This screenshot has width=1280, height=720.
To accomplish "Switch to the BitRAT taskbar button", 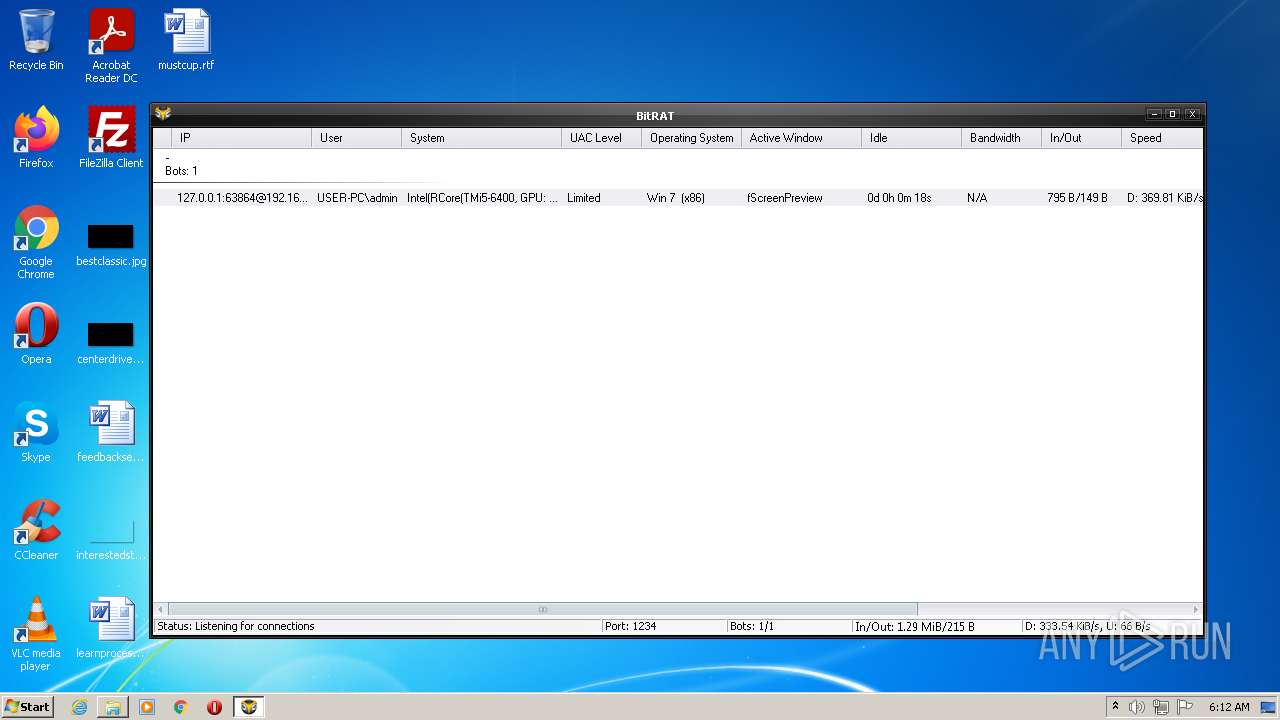I will (x=248, y=707).
